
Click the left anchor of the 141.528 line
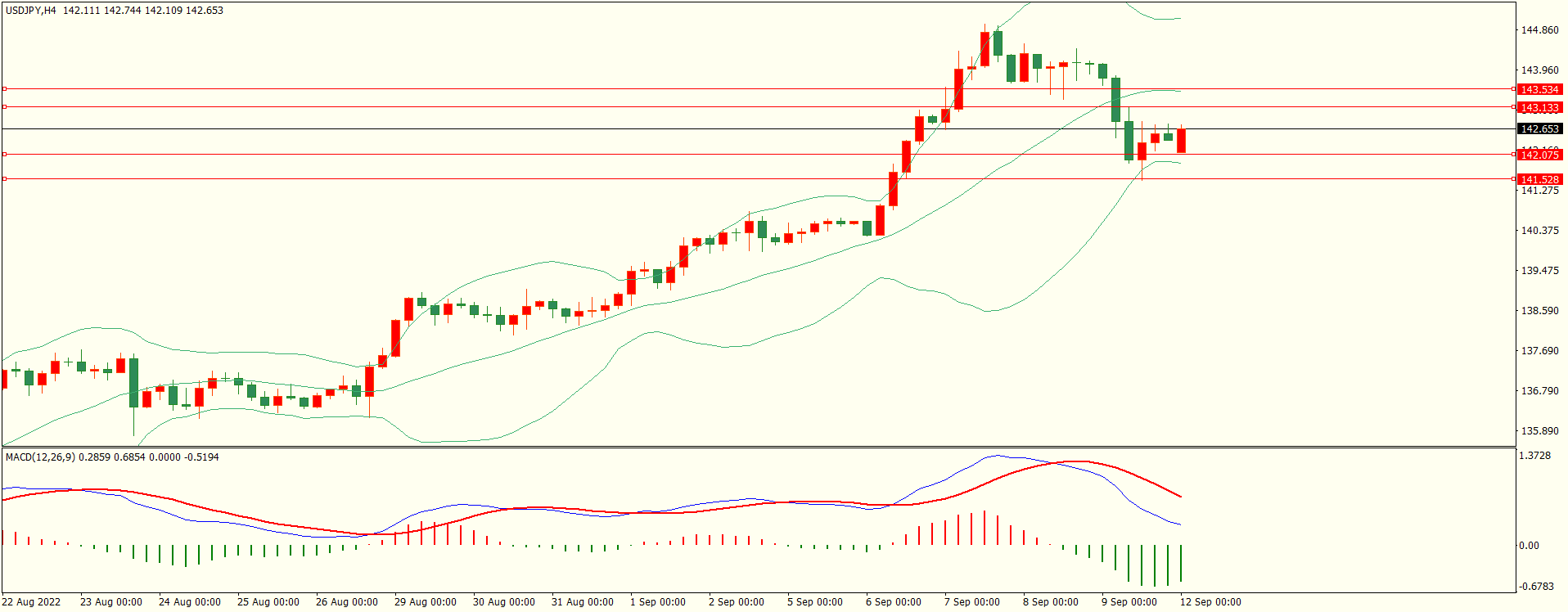click(4, 178)
